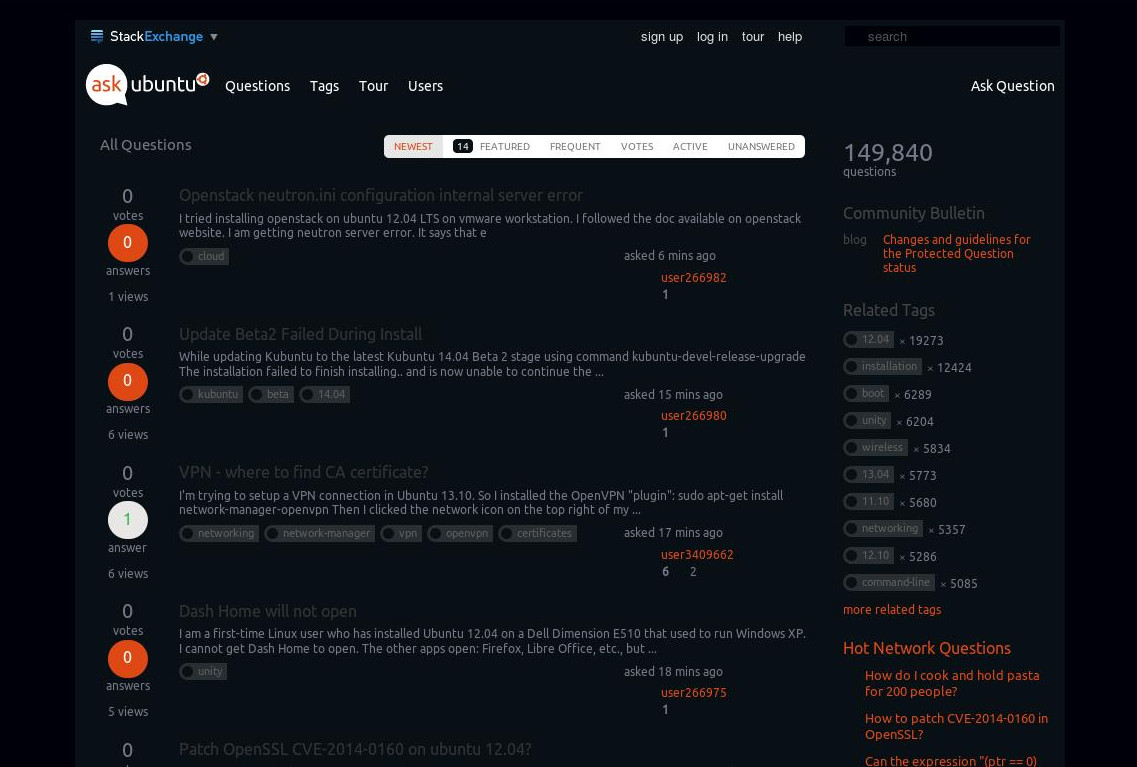The image size is (1137, 767).
Task: Click the Ask Question button
Action: coord(1012,86)
